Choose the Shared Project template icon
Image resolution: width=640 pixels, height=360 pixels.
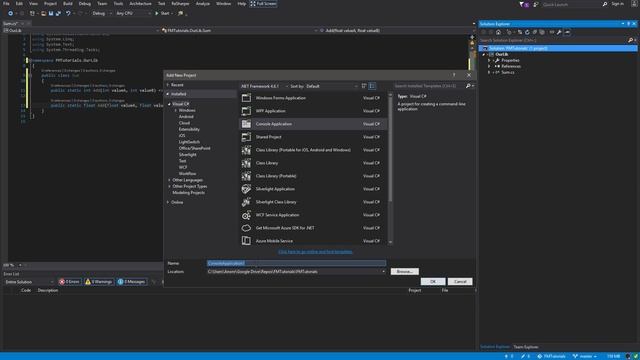click(246, 137)
